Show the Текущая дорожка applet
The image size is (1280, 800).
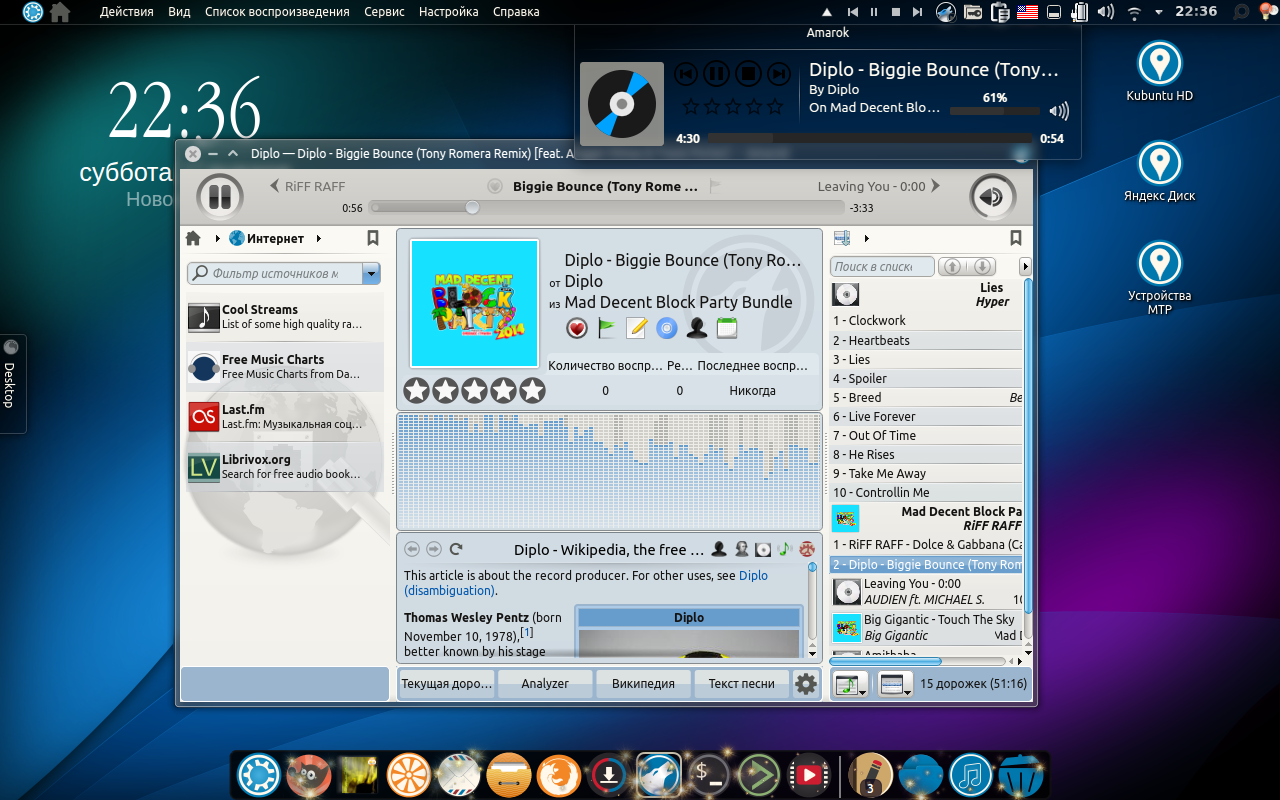447,684
